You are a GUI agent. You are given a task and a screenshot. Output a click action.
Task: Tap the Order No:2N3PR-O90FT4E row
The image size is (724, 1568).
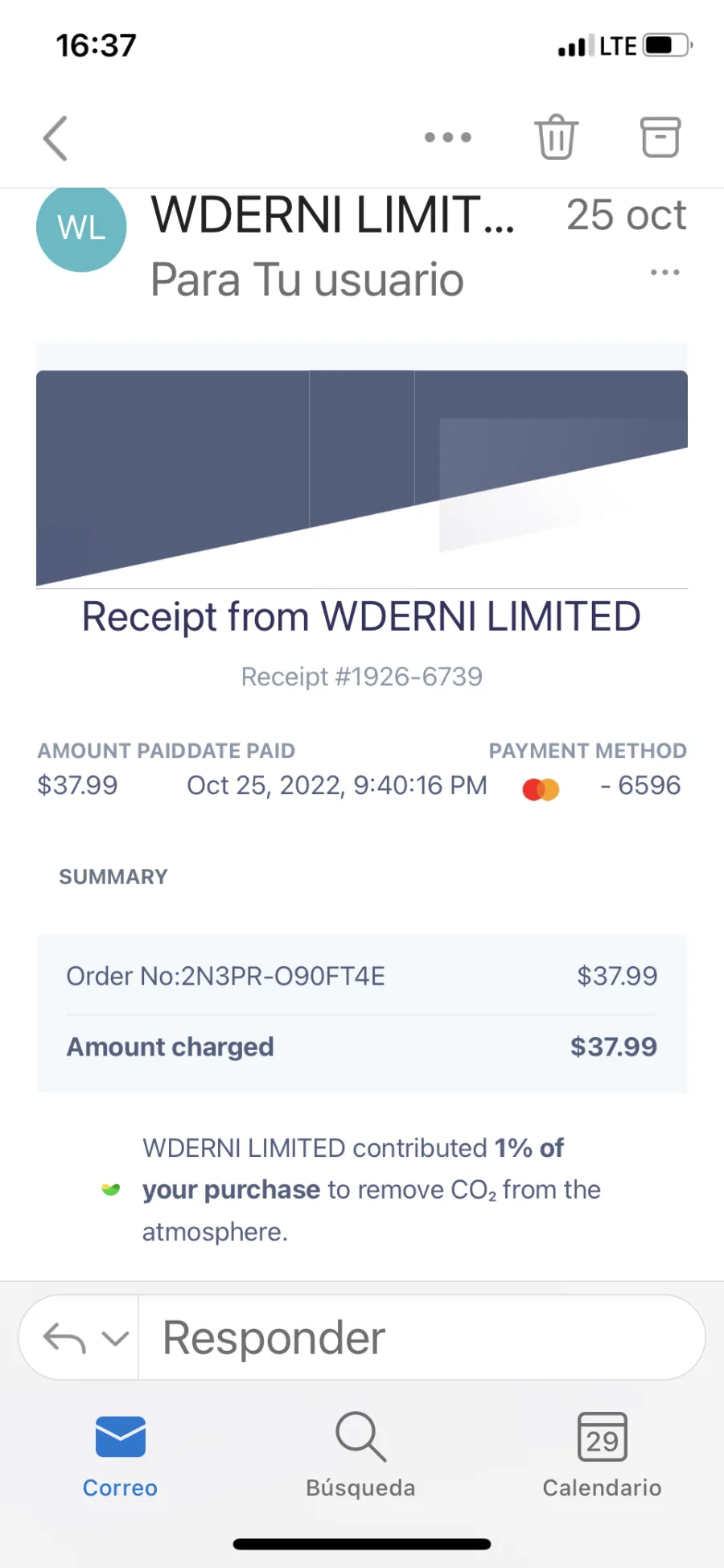(x=362, y=976)
